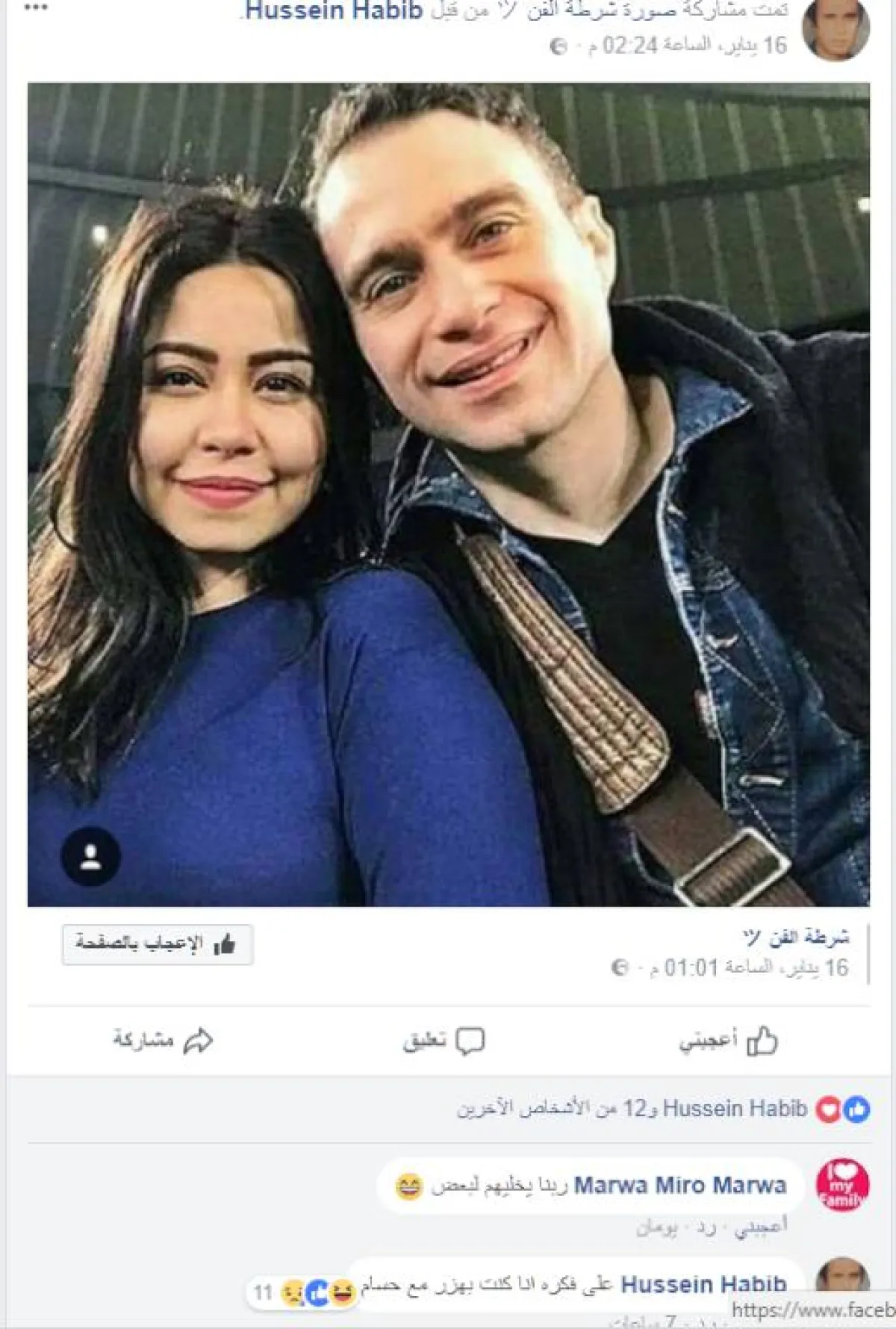Open the list of 12 other reactors
Image resolution: width=896 pixels, height=1329 pixels.
(543, 1109)
